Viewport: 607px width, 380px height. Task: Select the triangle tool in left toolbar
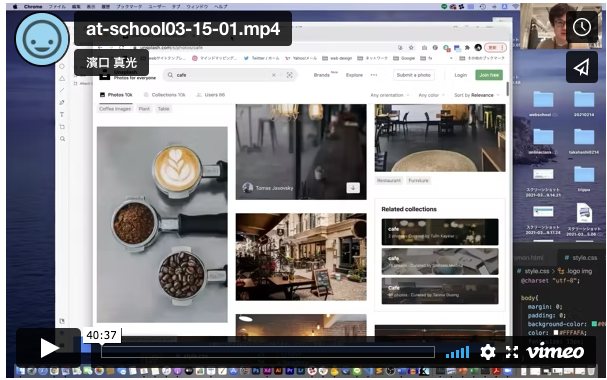pos(62,78)
